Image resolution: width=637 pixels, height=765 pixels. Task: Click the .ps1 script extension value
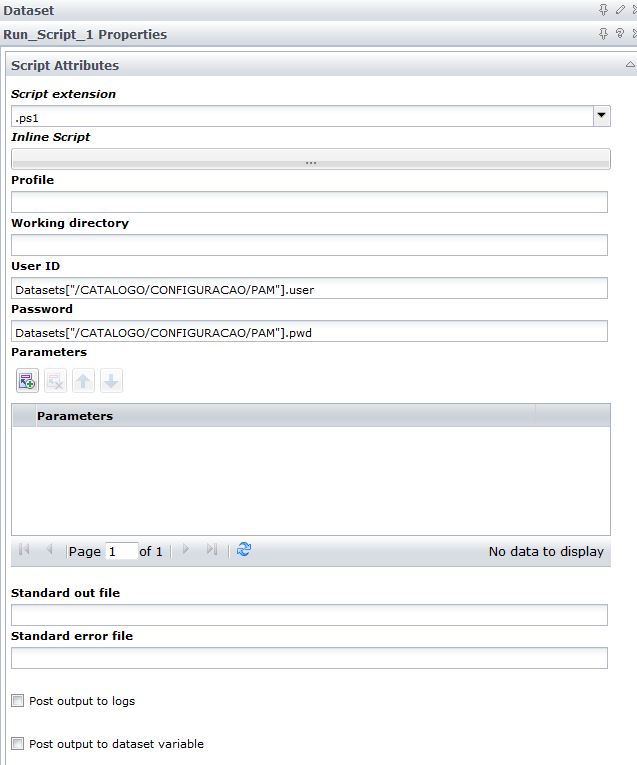tap(27, 118)
